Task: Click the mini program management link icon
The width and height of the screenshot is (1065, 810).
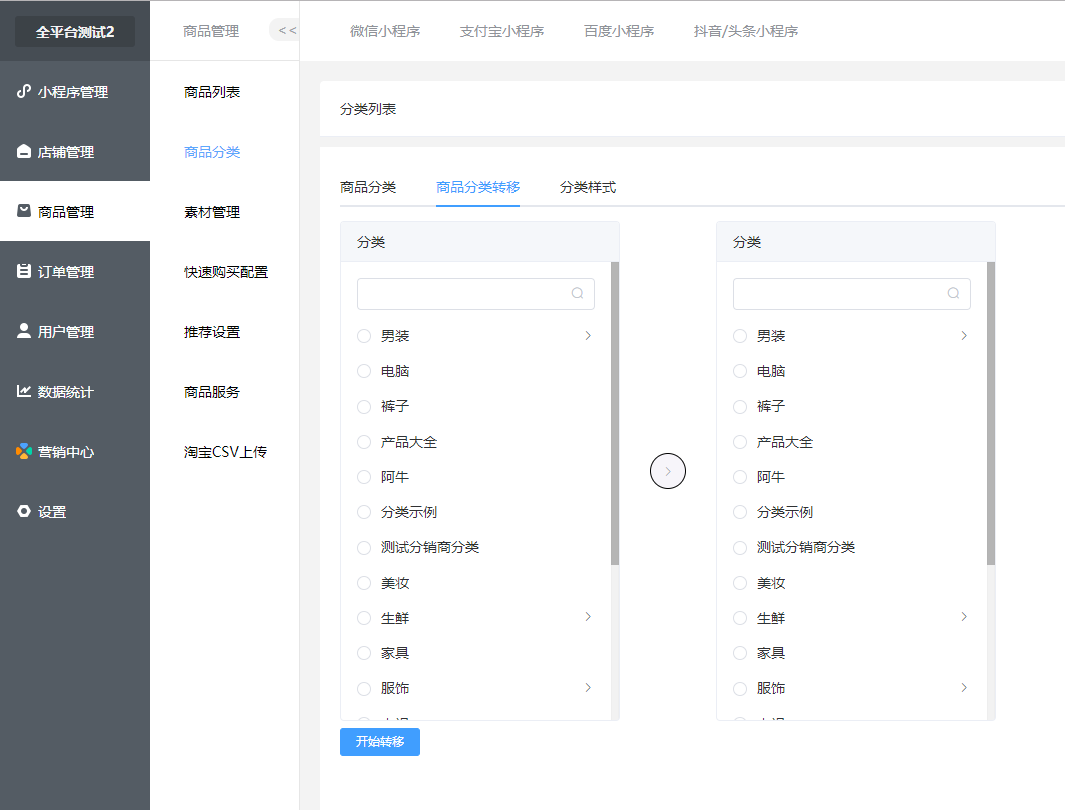Action: pos(24,92)
